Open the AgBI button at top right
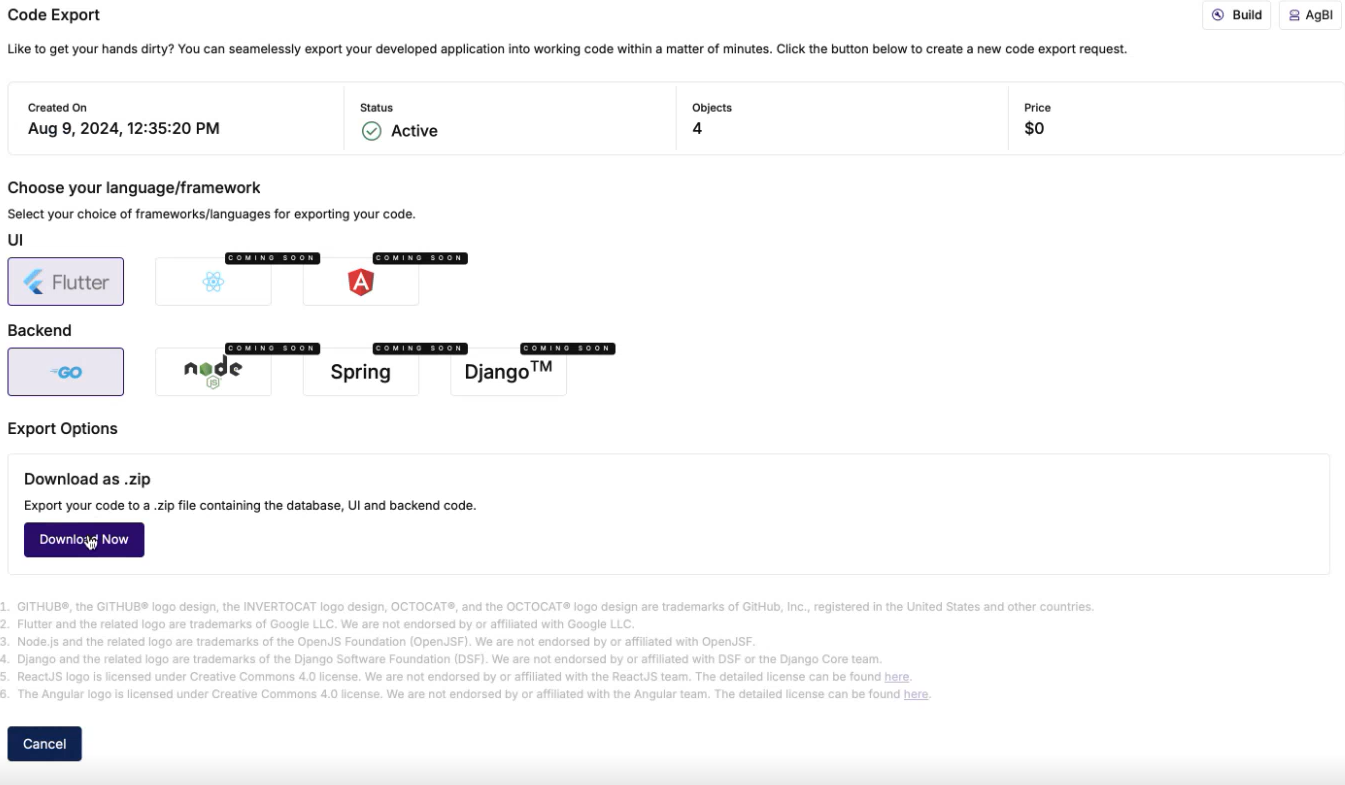This screenshot has height=785, width=1345. pos(1310,15)
